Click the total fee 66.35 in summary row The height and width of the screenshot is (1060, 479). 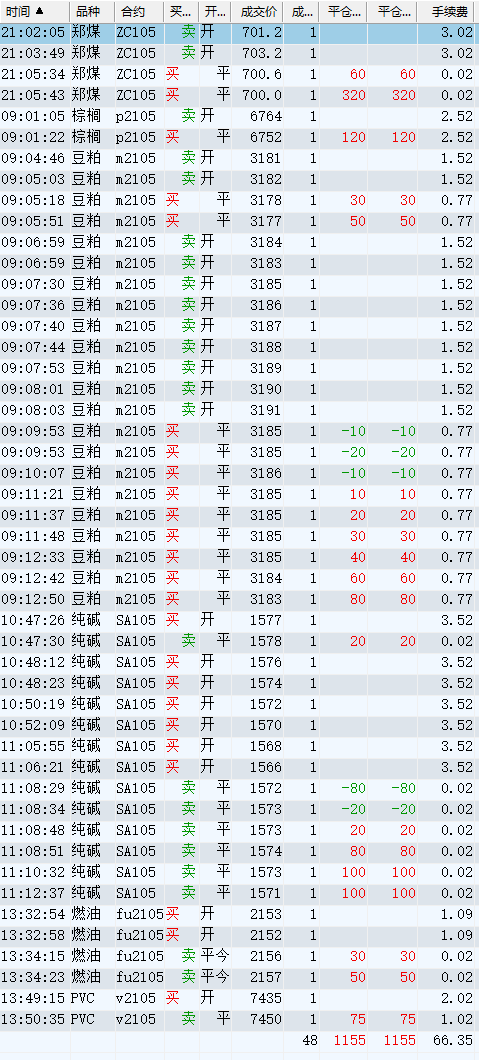[453, 1040]
